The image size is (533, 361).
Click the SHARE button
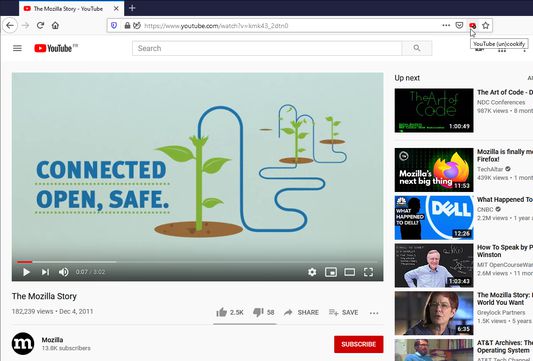301,312
